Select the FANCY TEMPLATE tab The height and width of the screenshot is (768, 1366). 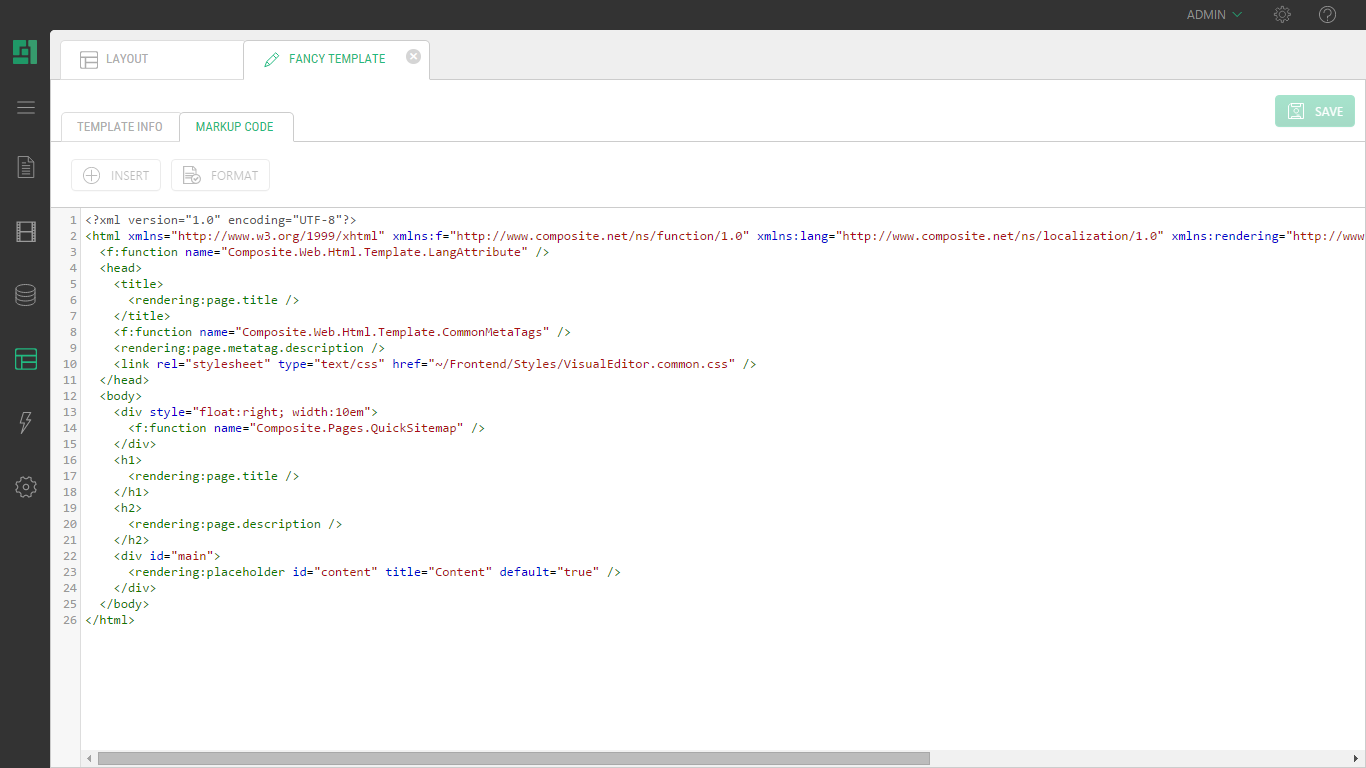tap(336, 59)
